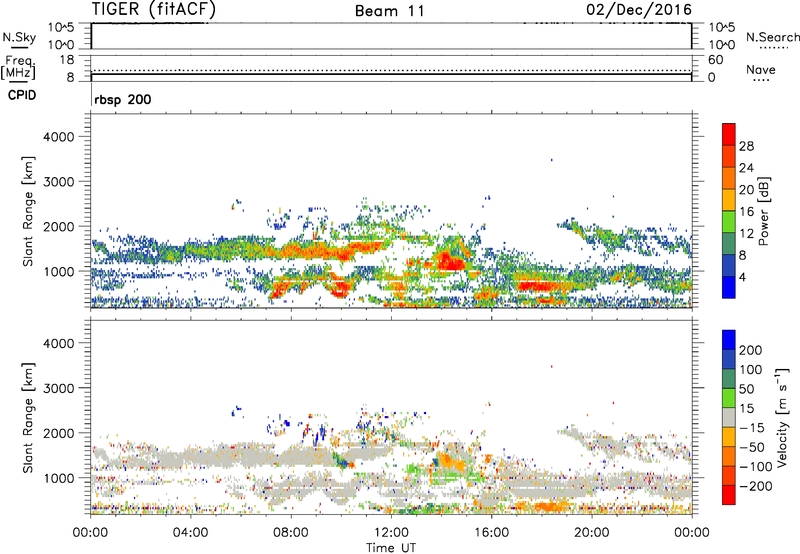Screen dimensions: 800x554
Task: Click the velocity colorbar value '50'
Action: (x=747, y=389)
